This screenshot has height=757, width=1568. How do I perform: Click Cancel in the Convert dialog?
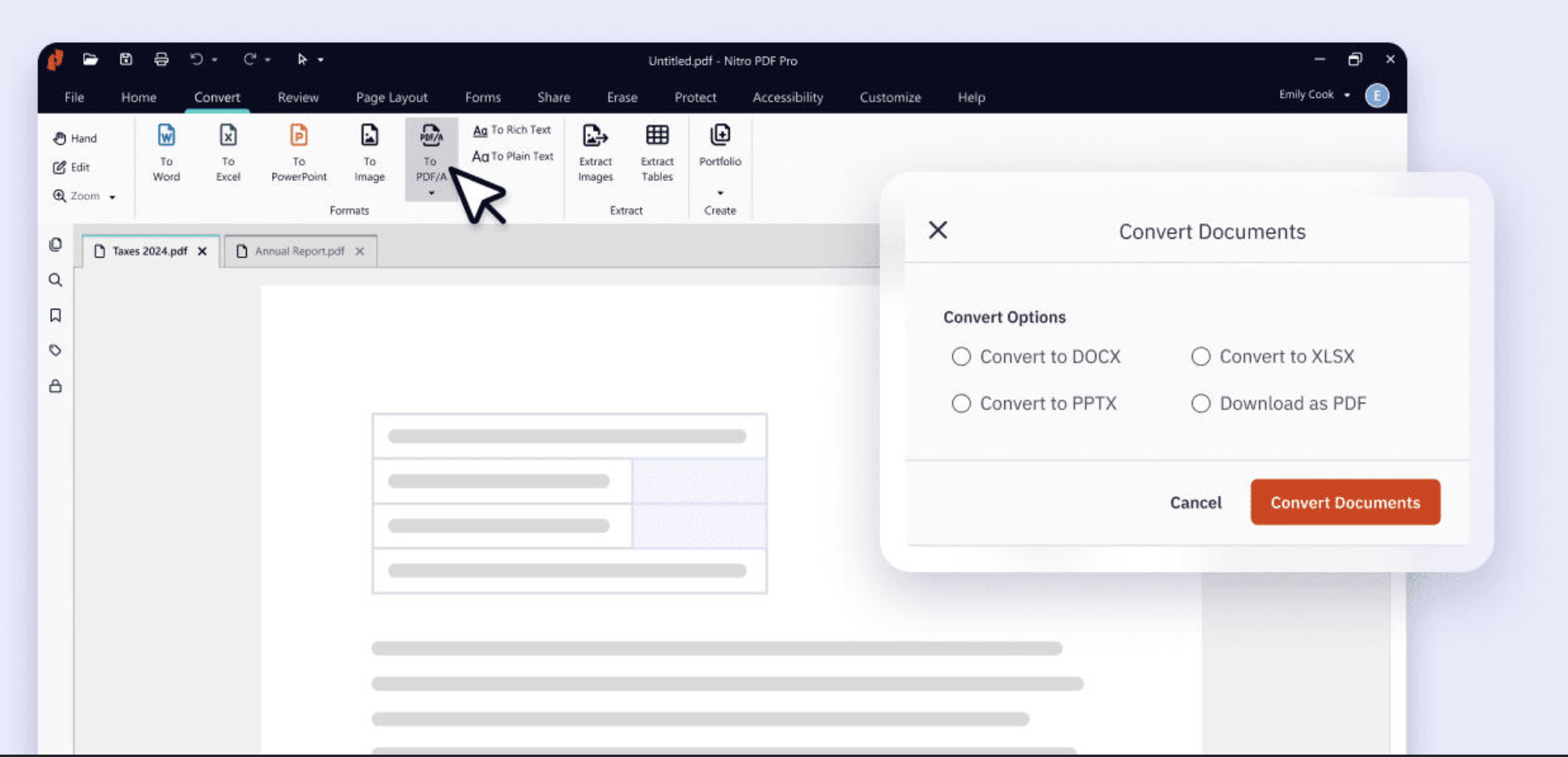tap(1195, 502)
